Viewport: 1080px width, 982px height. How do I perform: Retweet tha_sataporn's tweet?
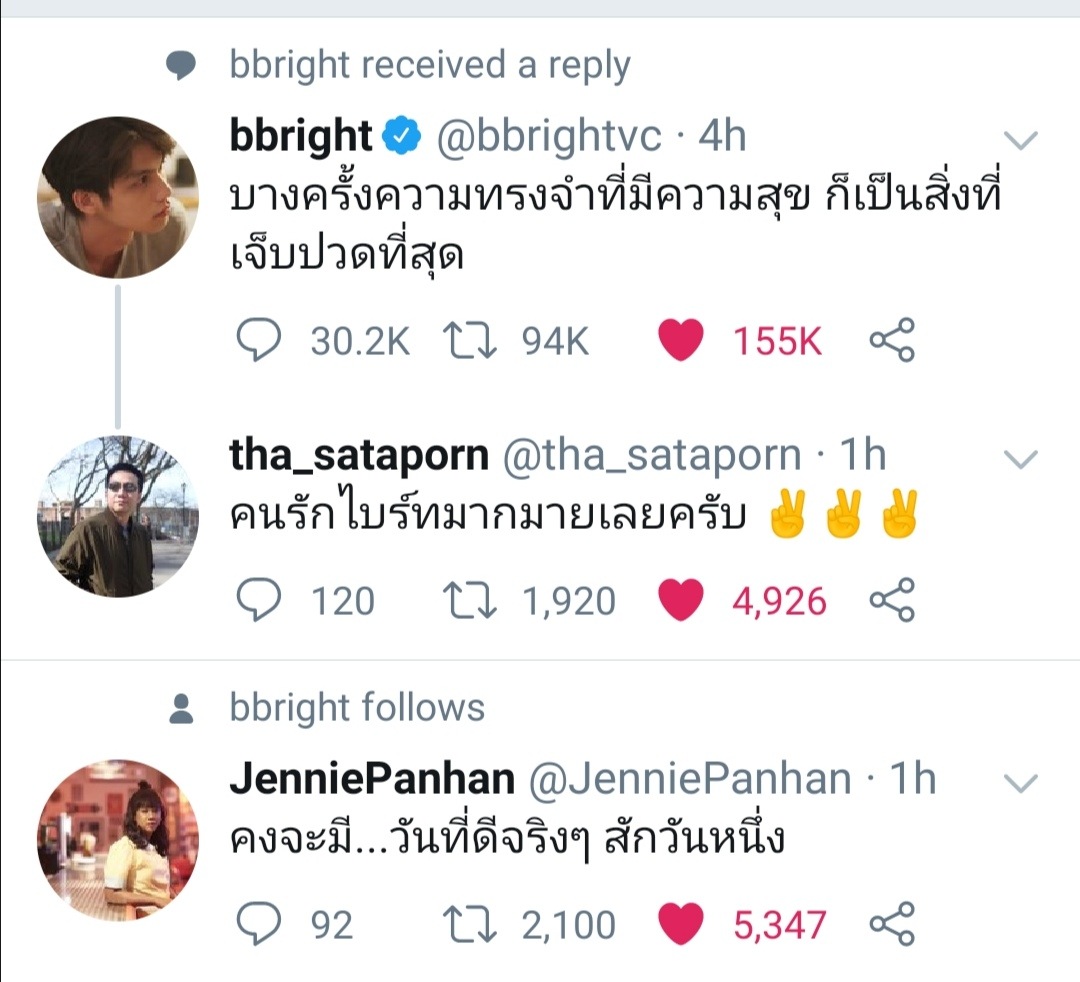pyautogui.click(x=470, y=600)
